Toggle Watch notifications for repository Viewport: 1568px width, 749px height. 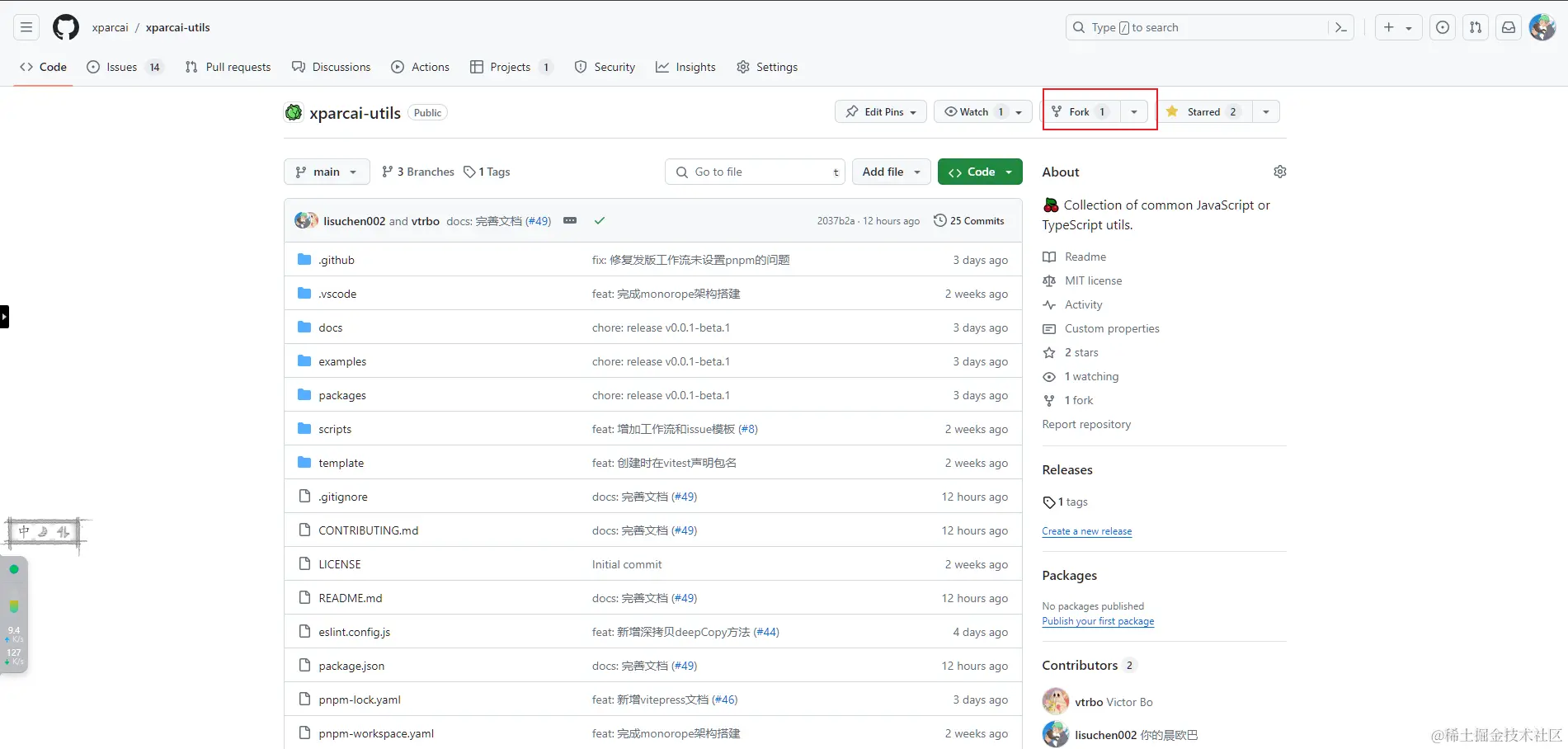tap(983, 111)
